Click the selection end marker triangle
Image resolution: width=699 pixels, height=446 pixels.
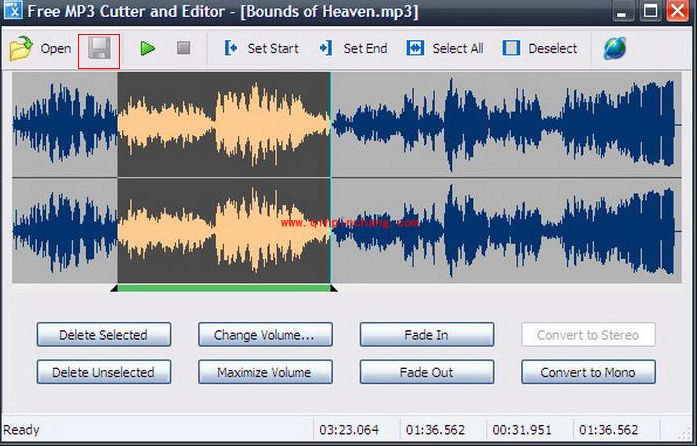click(x=333, y=289)
